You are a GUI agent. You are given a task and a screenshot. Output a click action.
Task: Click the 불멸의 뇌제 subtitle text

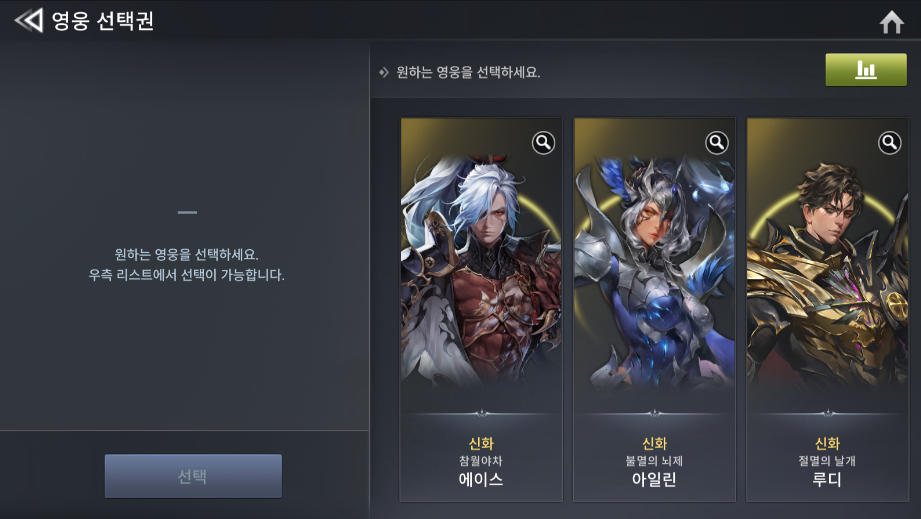[654, 461]
